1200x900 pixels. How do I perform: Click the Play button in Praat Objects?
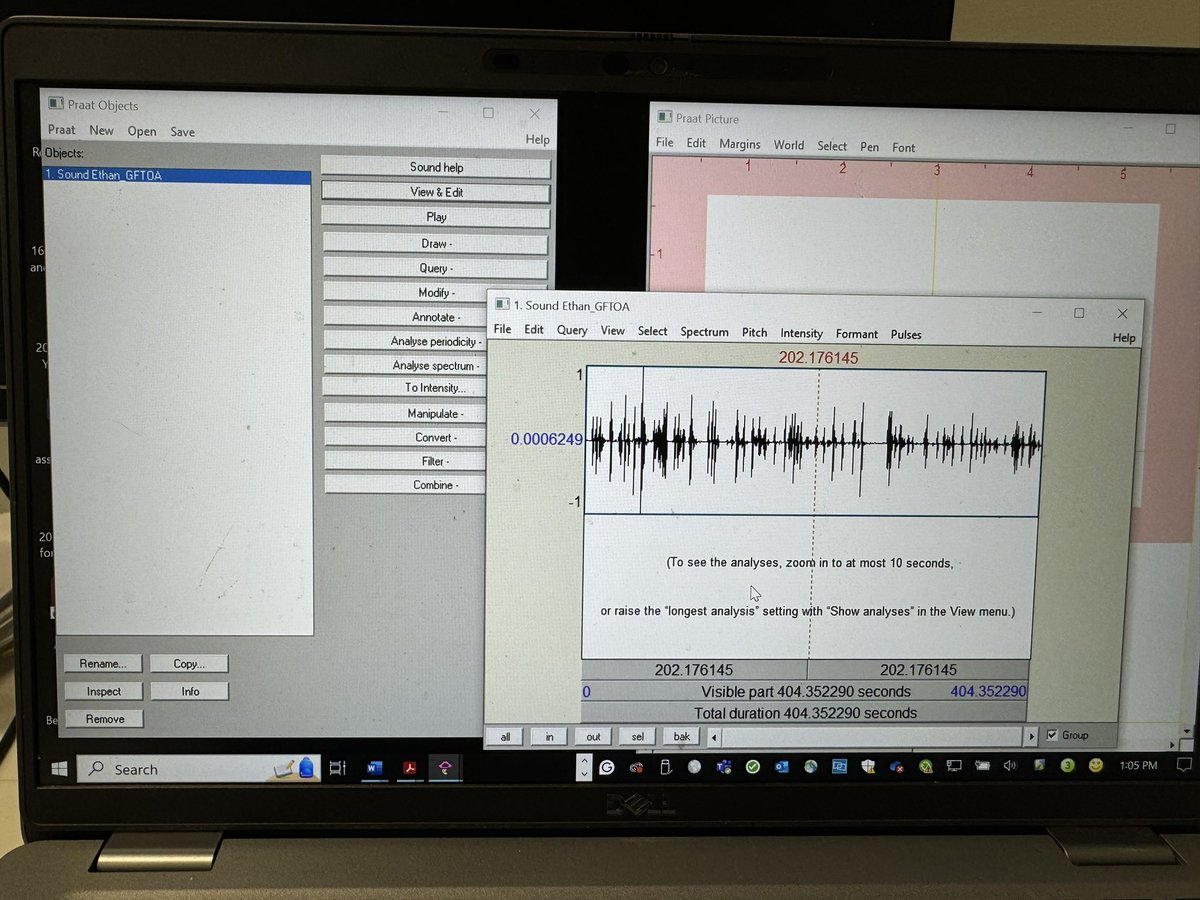point(436,217)
